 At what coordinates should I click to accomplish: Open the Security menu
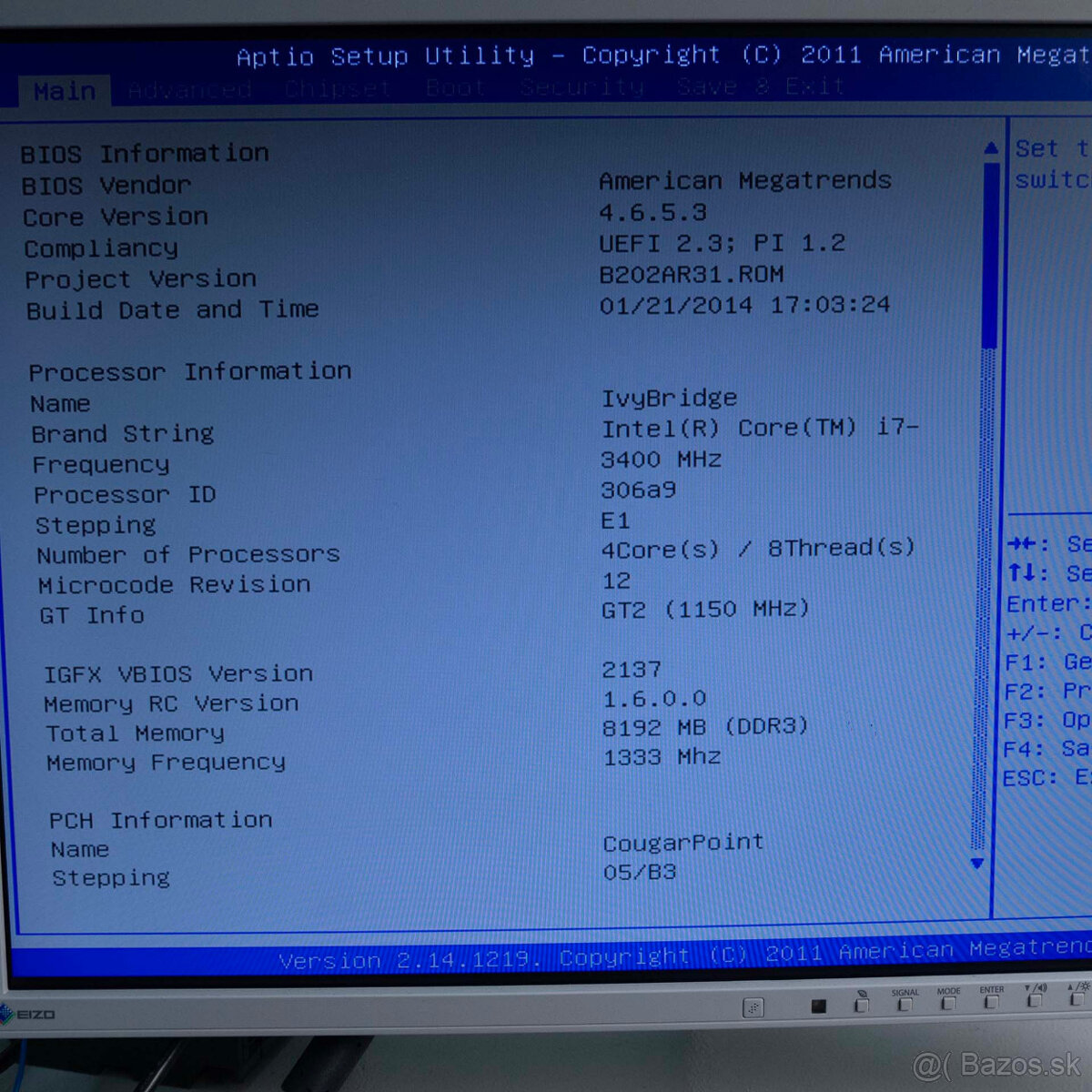(581, 87)
